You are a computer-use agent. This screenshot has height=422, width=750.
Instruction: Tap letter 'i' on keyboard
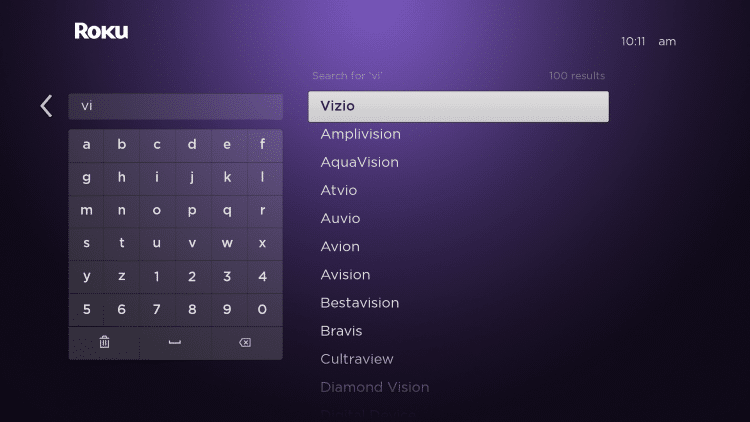157,178
